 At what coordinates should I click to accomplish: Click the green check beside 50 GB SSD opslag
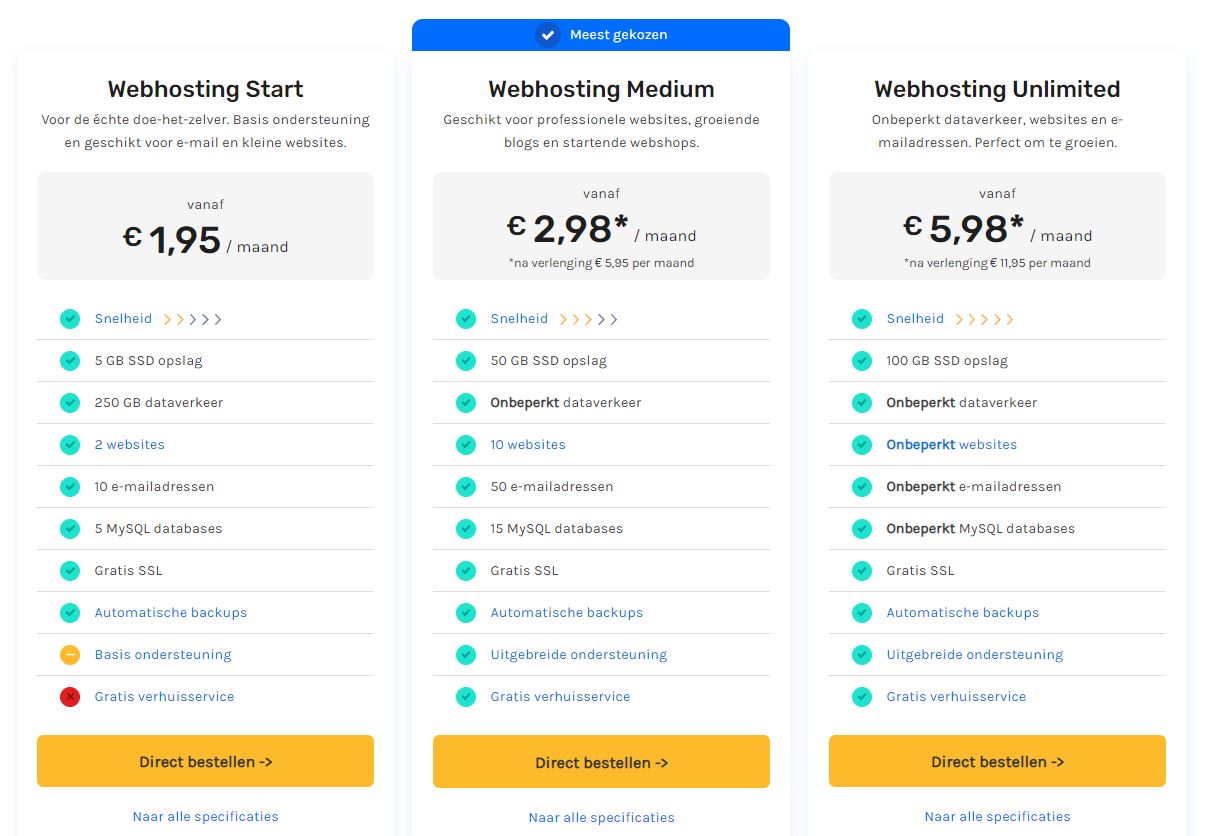[x=466, y=361]
